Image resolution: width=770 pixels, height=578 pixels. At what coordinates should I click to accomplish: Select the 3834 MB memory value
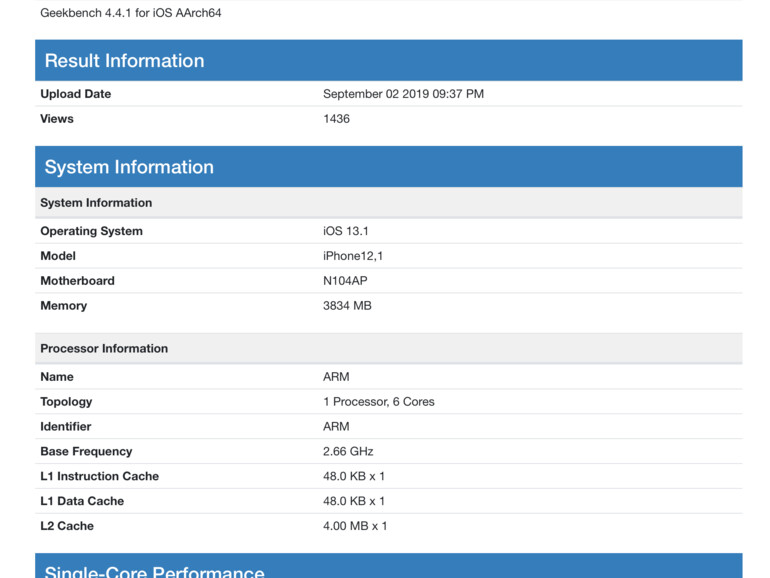[x=347, y=305]
